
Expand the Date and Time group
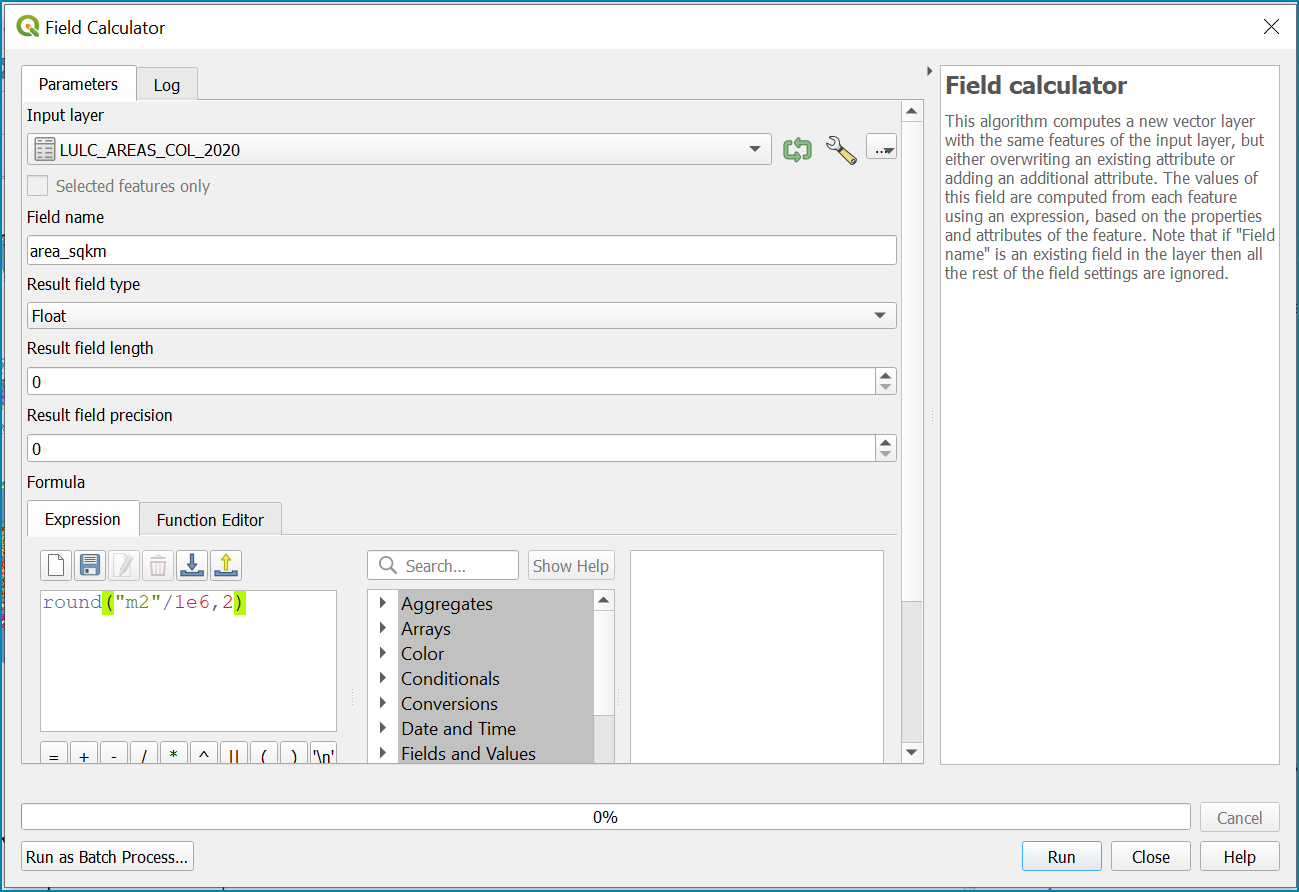pos(383,728)
